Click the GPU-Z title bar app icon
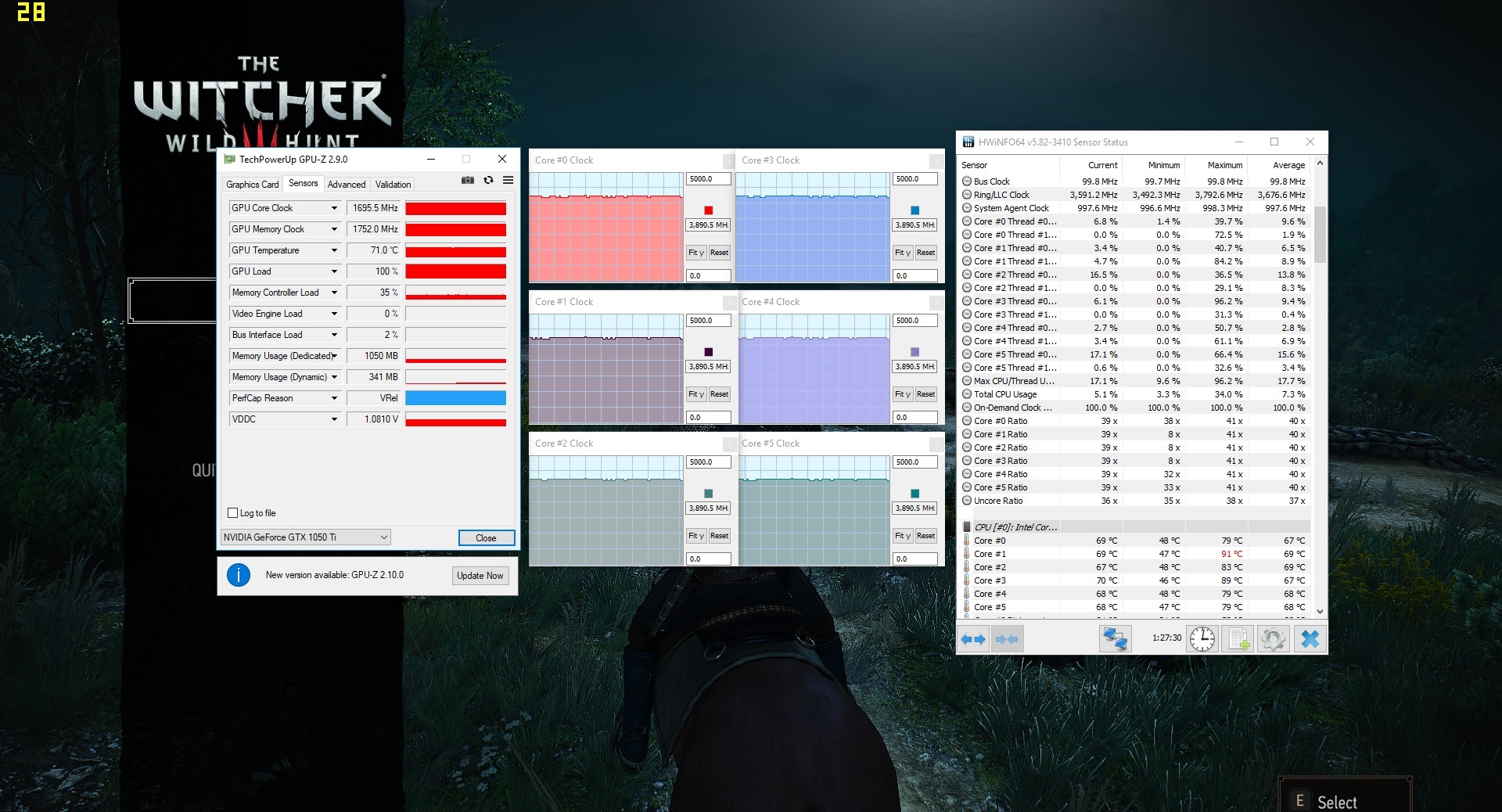Screen dimensions: 1502x812 pyautogui.click(x=230, y=160)
